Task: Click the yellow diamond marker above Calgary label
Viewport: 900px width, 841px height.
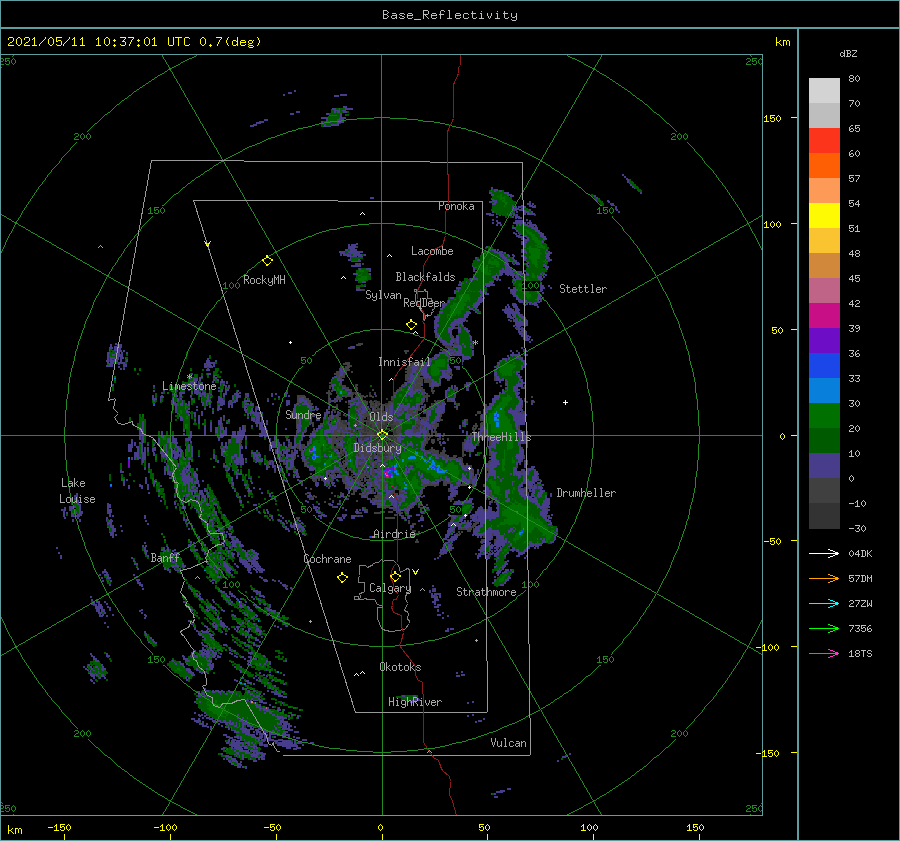Action: point(395,576)
